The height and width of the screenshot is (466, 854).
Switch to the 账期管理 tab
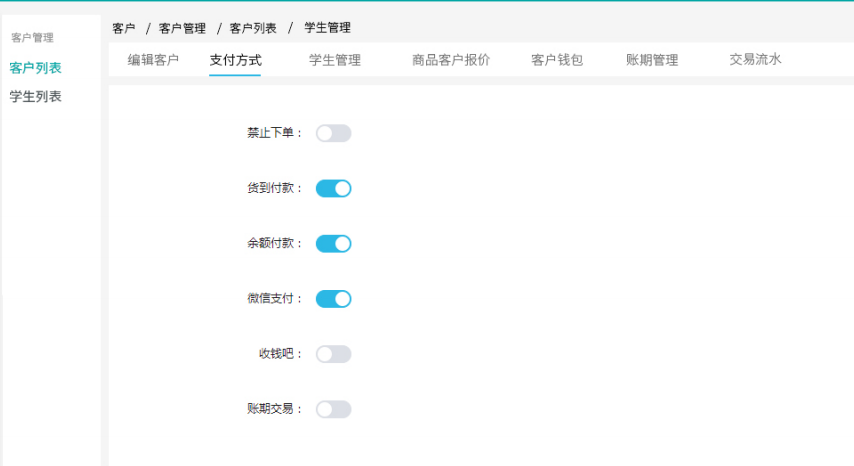(652, 60)
